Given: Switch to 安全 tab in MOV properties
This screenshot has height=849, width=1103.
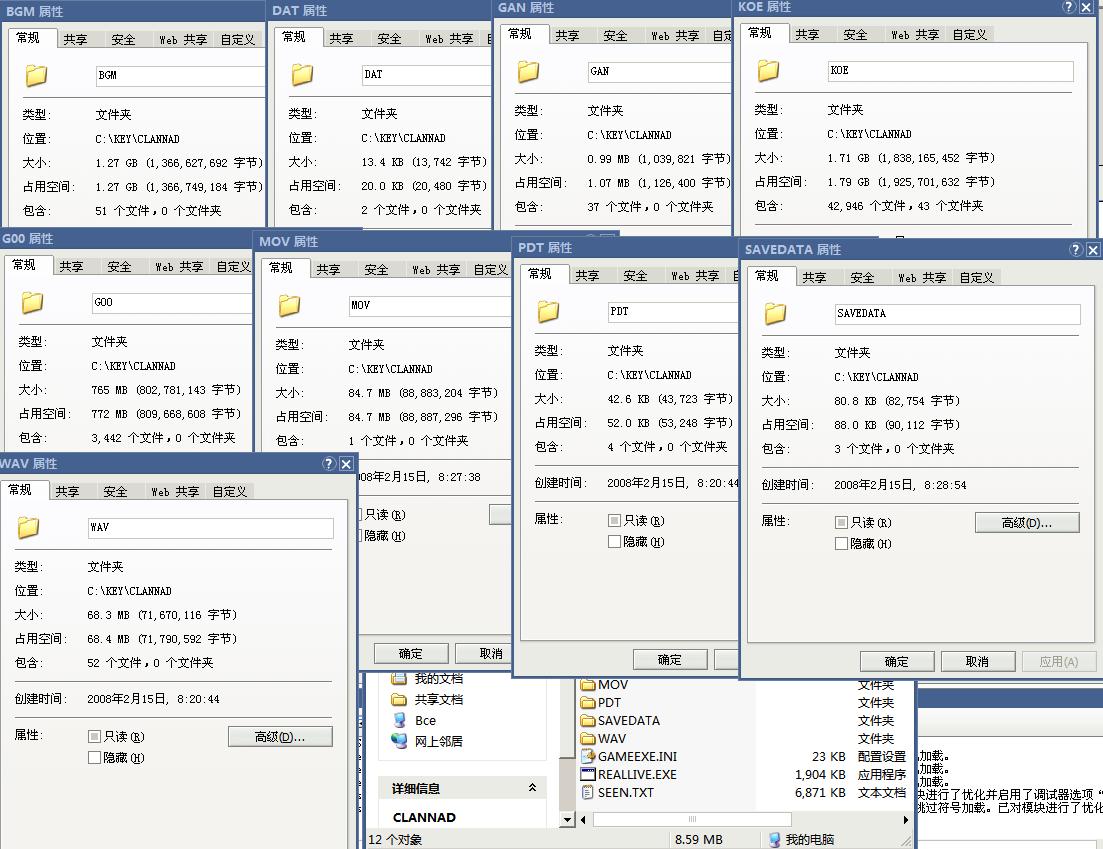Looking at the screenshot, I should click(376, 270).
